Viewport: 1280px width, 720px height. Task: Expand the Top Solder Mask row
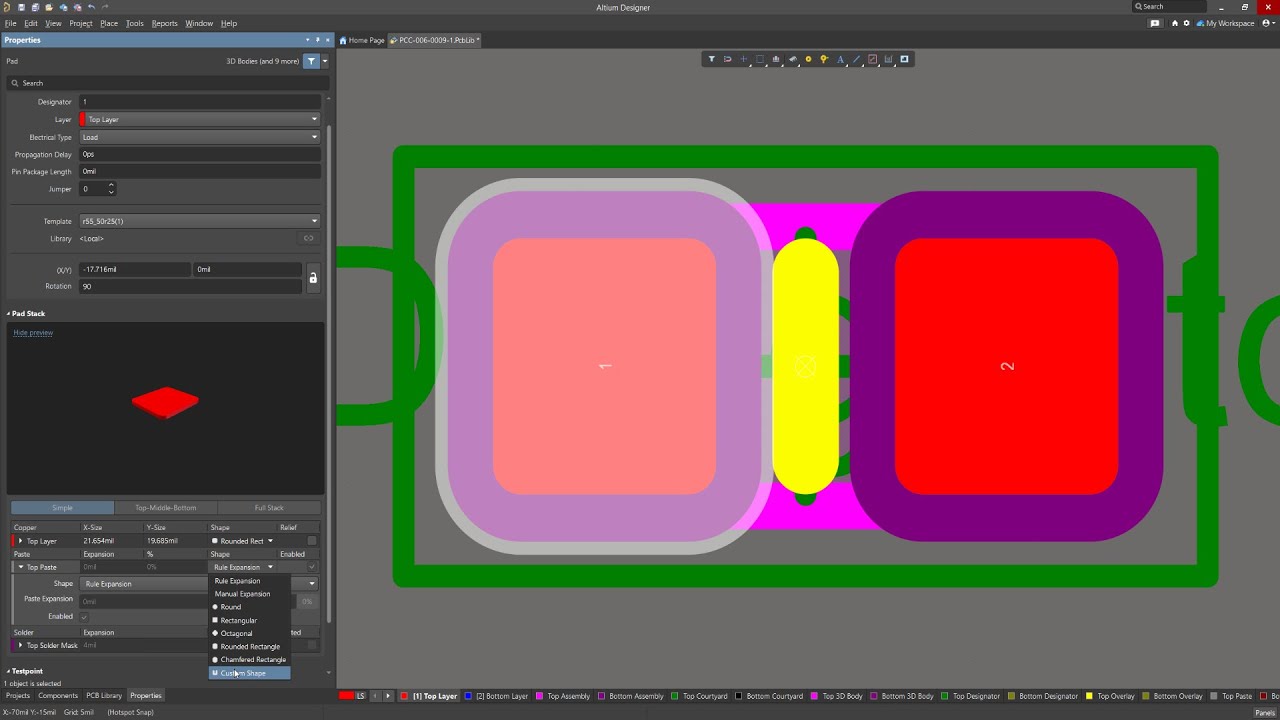coord(20,645)
